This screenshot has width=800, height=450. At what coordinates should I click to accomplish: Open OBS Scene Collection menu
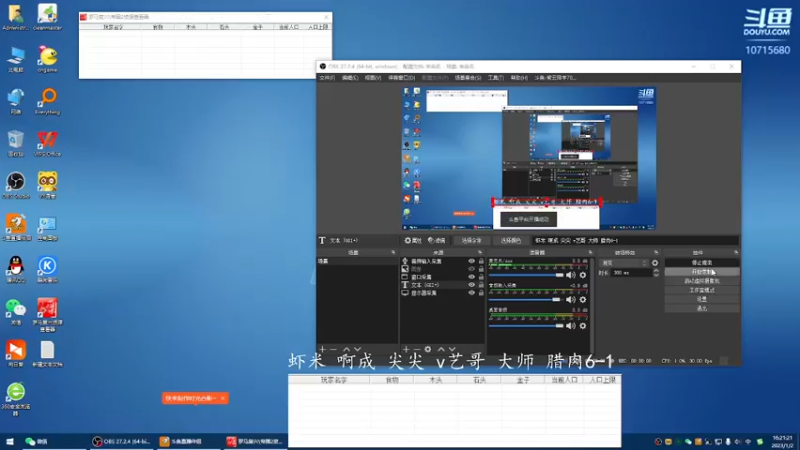click(x=468, y=78)
